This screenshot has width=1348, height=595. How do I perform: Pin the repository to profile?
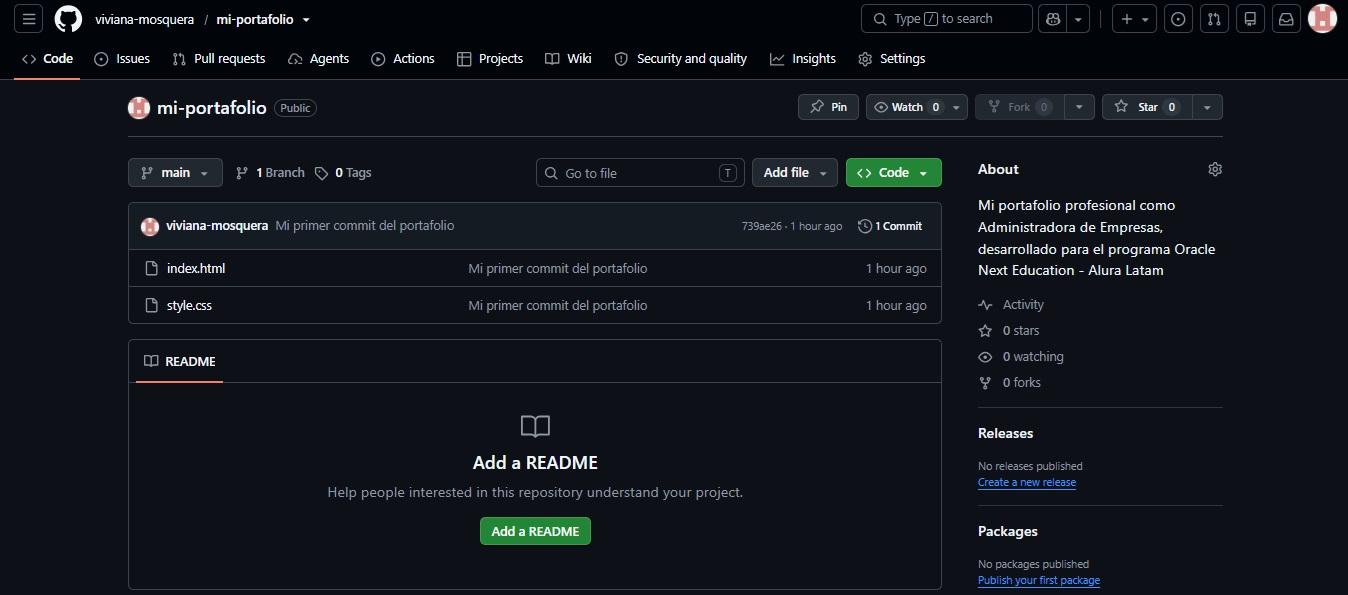click(828, 107)
